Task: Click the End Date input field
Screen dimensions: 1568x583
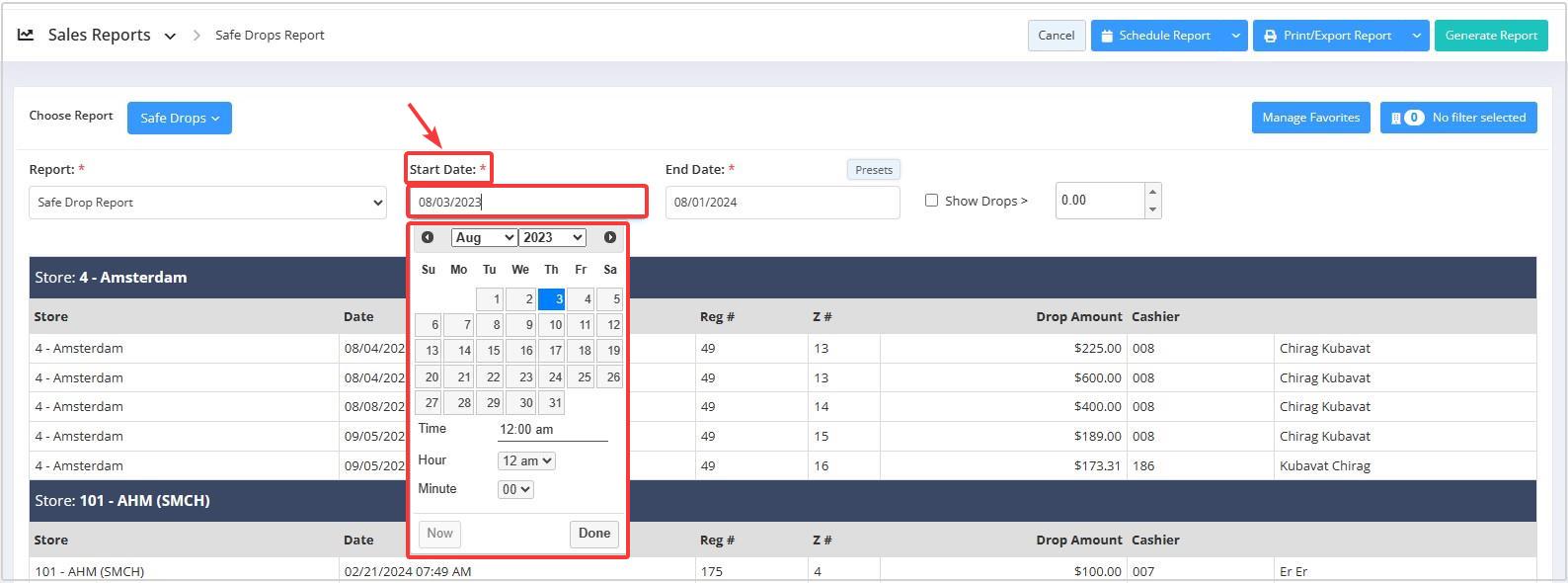Action: pos(782,203)
